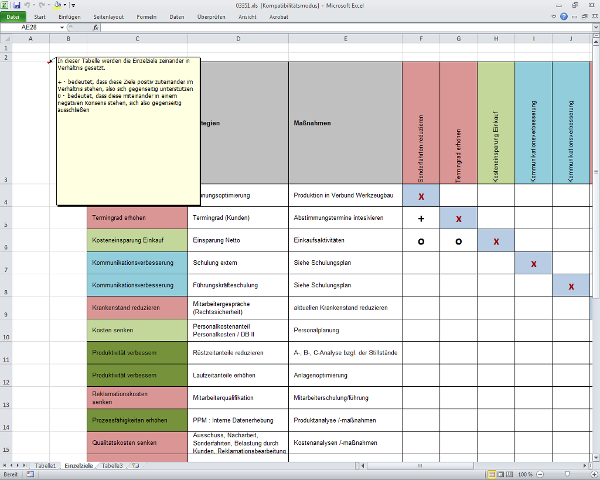Switch to the Tabelle3 sheet tab
The height and width of the screenshot is (480, 600).
pyautogui.click(x=111, y=466)
